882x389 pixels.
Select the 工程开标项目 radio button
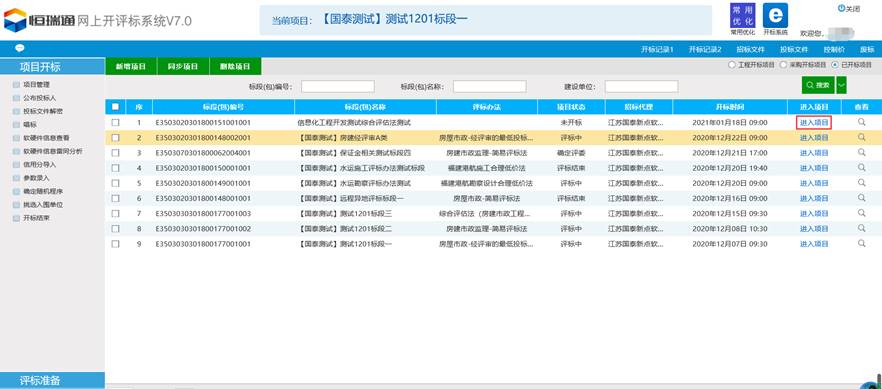(x=732, y=65)
